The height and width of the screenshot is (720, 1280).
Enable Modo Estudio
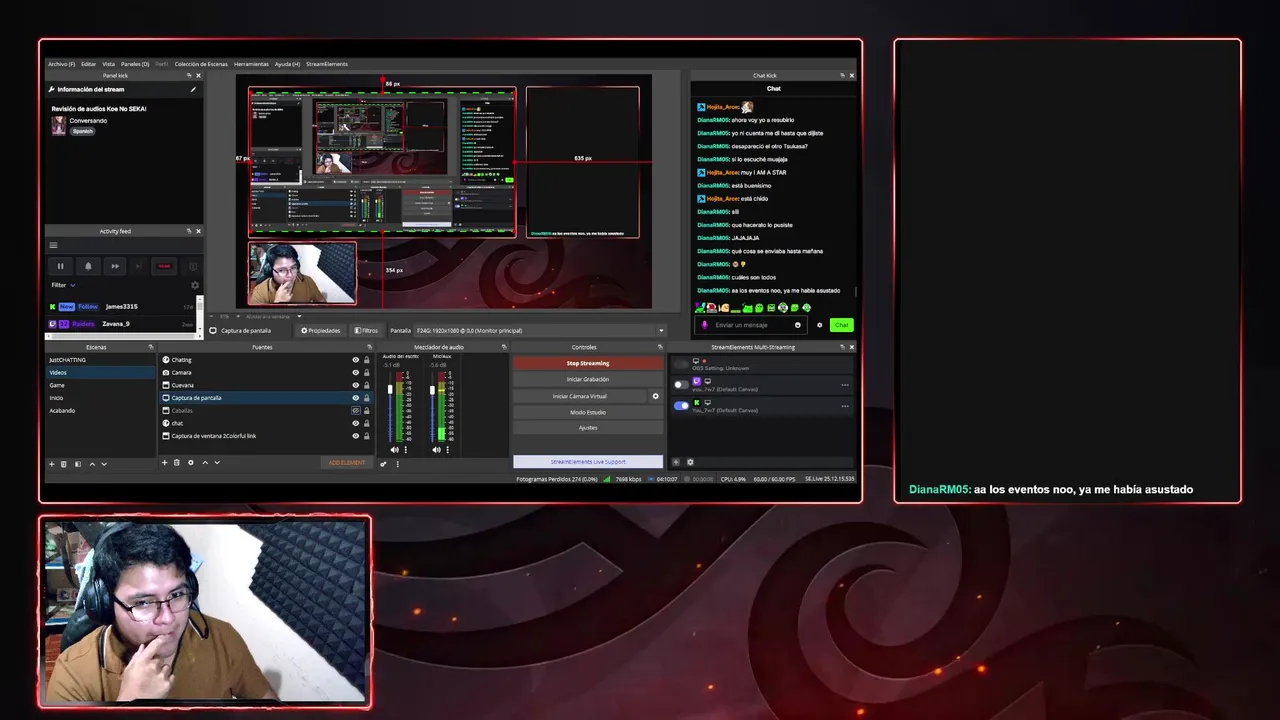(588, 412)
